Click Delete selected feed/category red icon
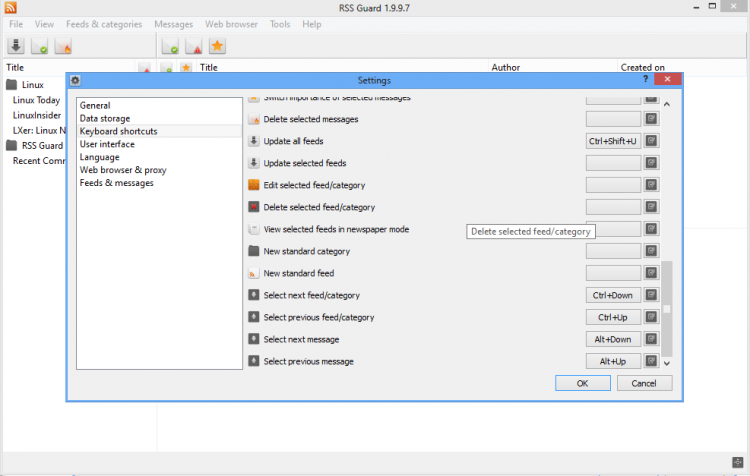 pyautogui.click(x=254, y=207)
